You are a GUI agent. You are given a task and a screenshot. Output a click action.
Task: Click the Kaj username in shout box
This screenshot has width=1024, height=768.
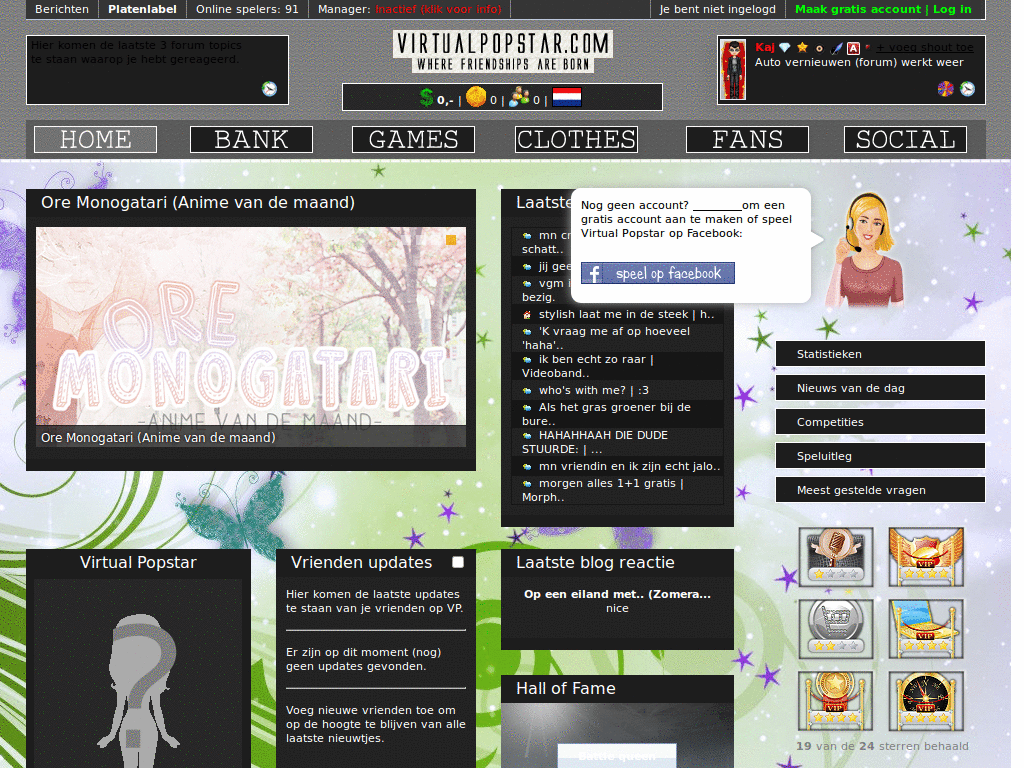tap(765, 47)
